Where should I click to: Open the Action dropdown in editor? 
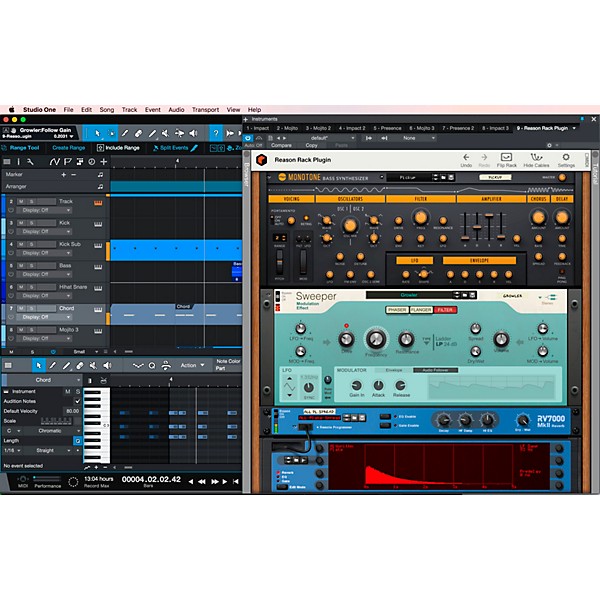192,365
